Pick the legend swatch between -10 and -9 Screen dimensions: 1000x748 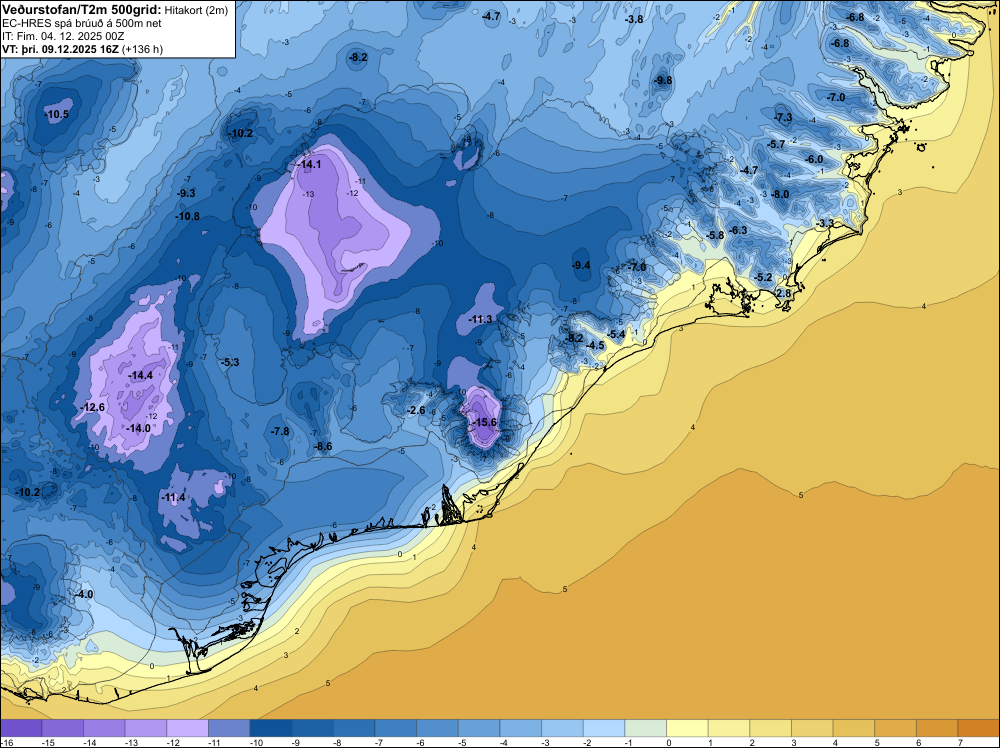[271, 728]
